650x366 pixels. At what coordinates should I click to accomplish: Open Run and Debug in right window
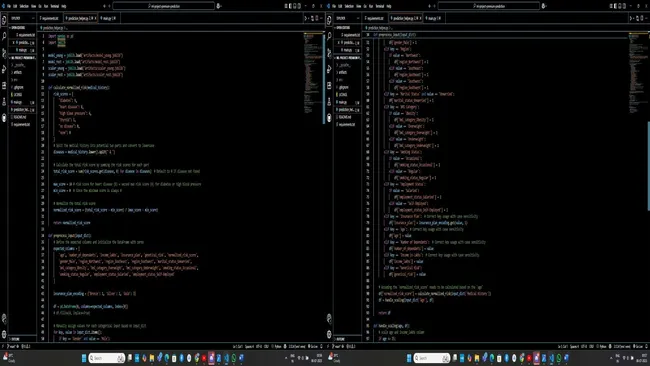[x=329, y=69]
